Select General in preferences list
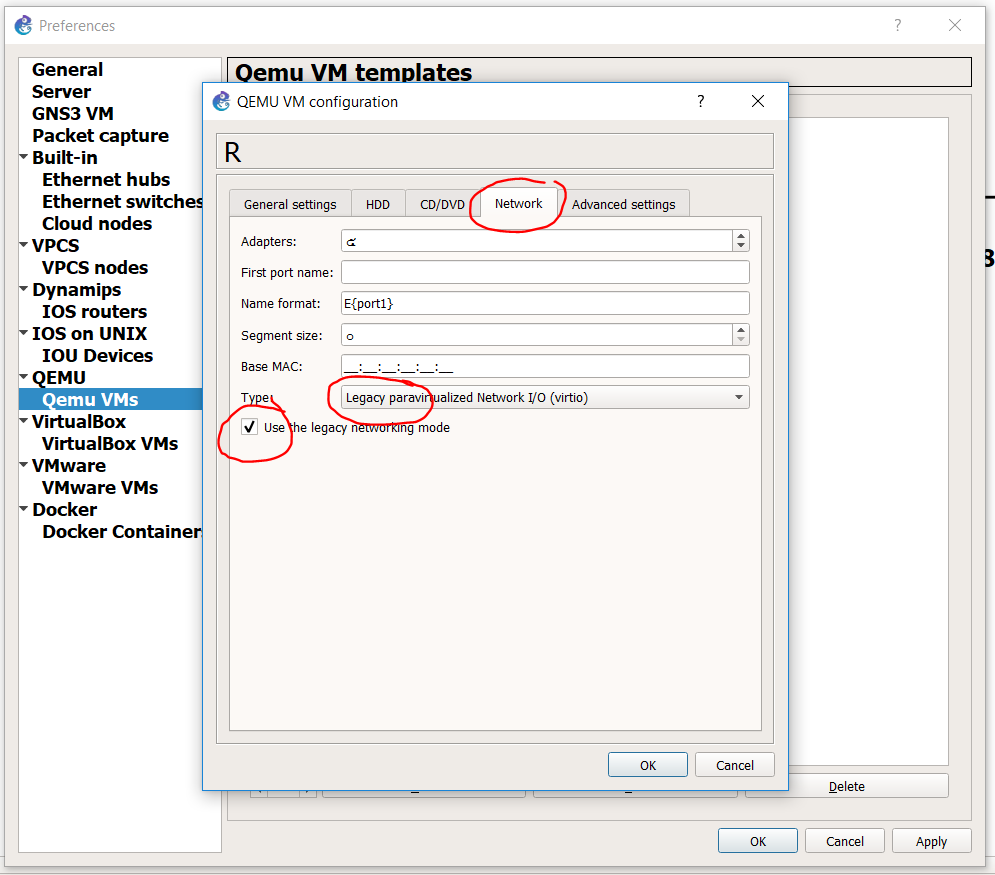This screenshot has width=995, height=875. [67, 70]
